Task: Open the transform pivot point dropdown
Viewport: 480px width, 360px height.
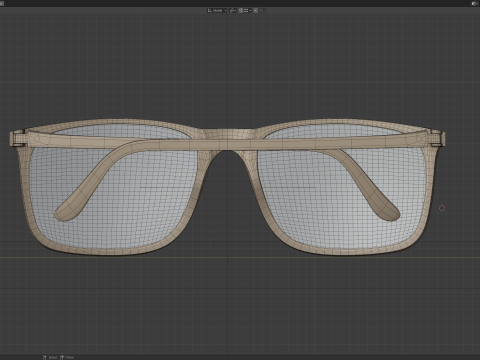Action: click(x=233, y=10)
